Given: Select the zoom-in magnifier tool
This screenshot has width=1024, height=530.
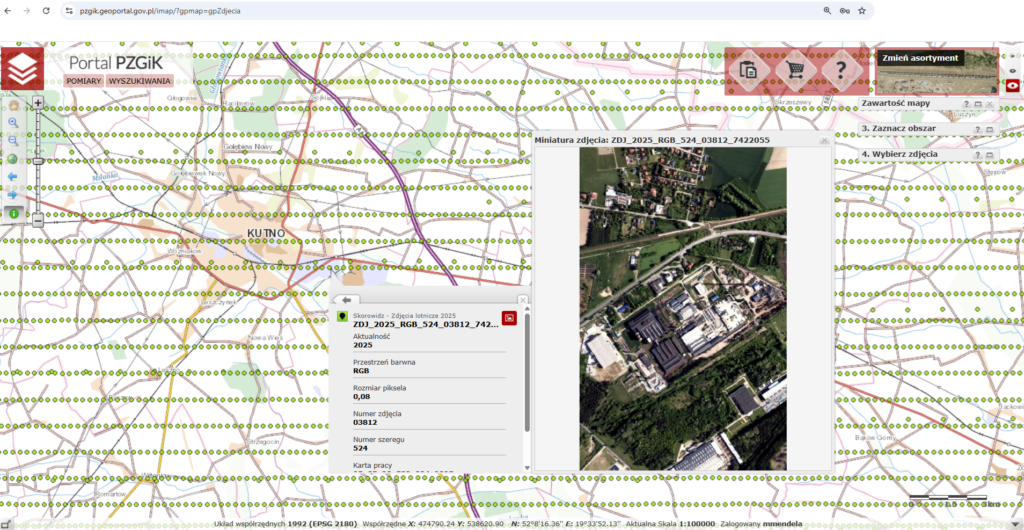Looking at the screenshot, I should [14, 122].
